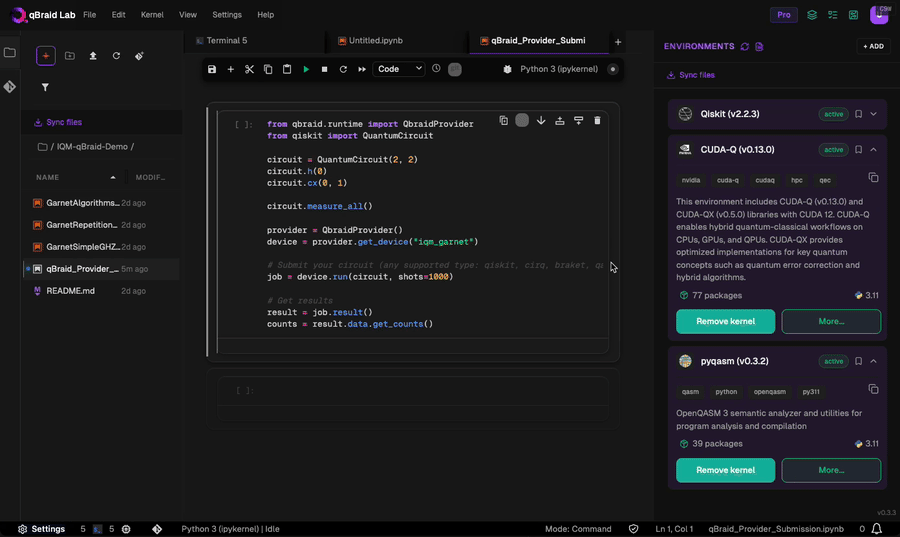Open the Help menu
Screen dimensions: 900x537
265,15
